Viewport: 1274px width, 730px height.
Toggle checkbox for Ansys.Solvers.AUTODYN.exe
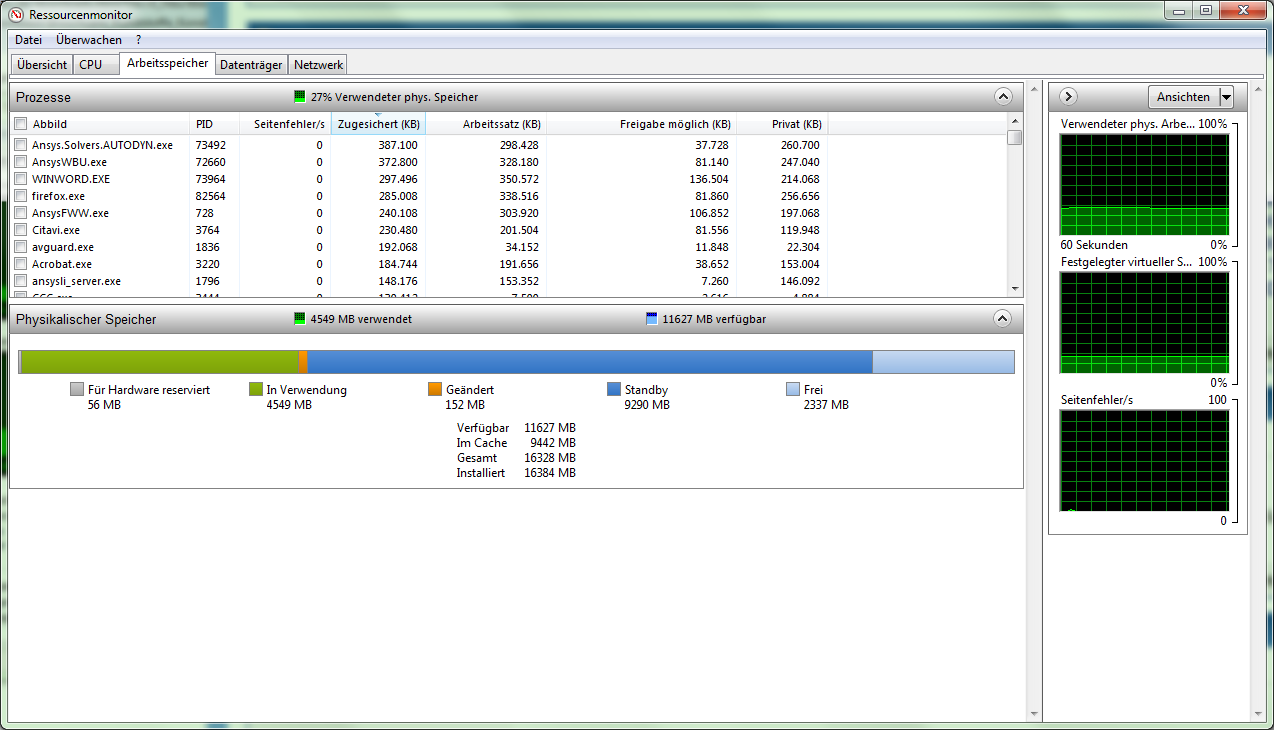tap(20, 145)
